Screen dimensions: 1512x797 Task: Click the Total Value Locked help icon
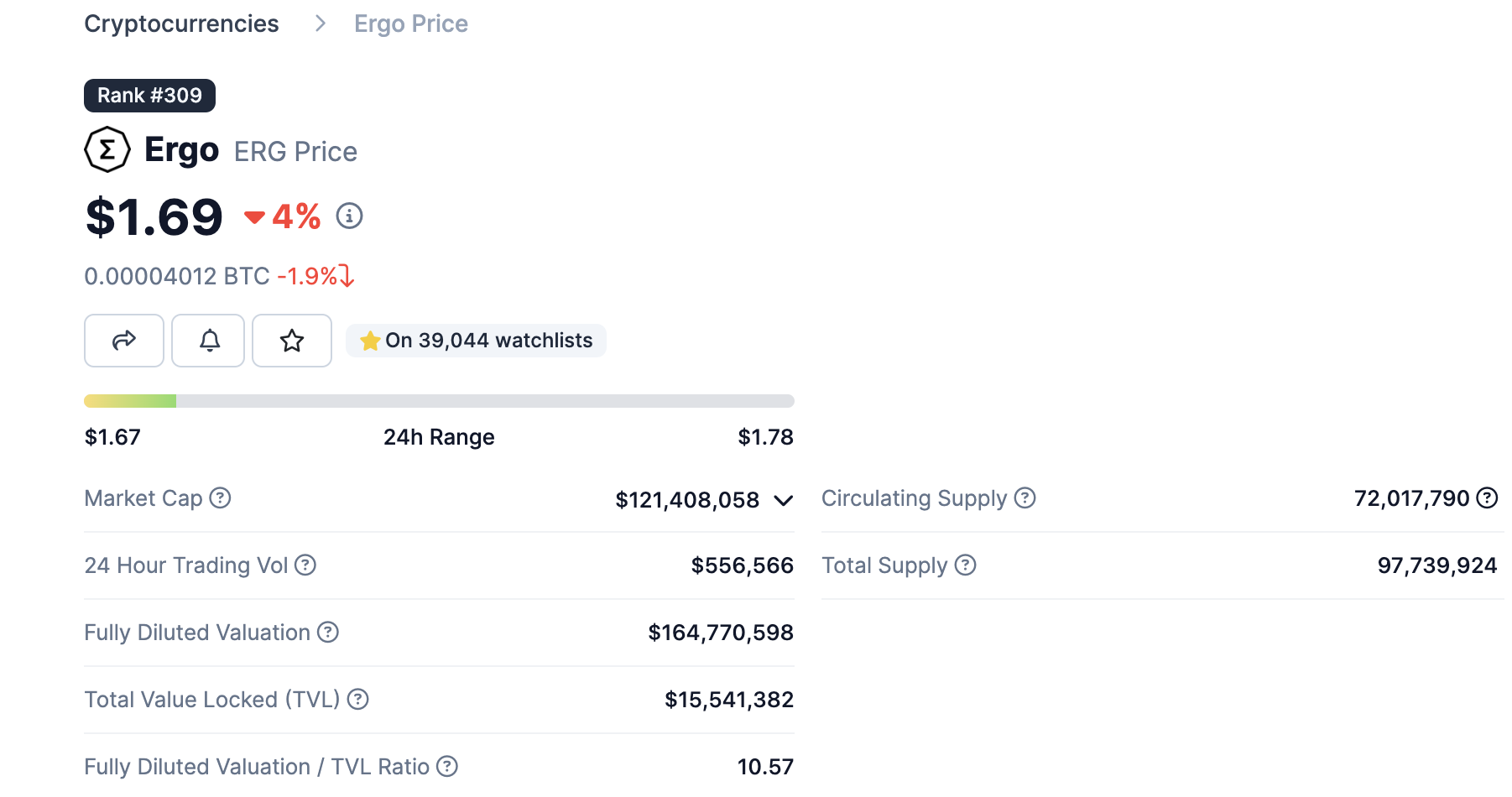click(x=358, y=699)
